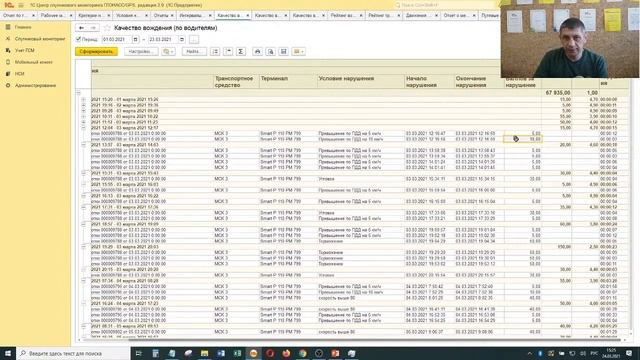Open the Настройки... button

pos(141,51)
